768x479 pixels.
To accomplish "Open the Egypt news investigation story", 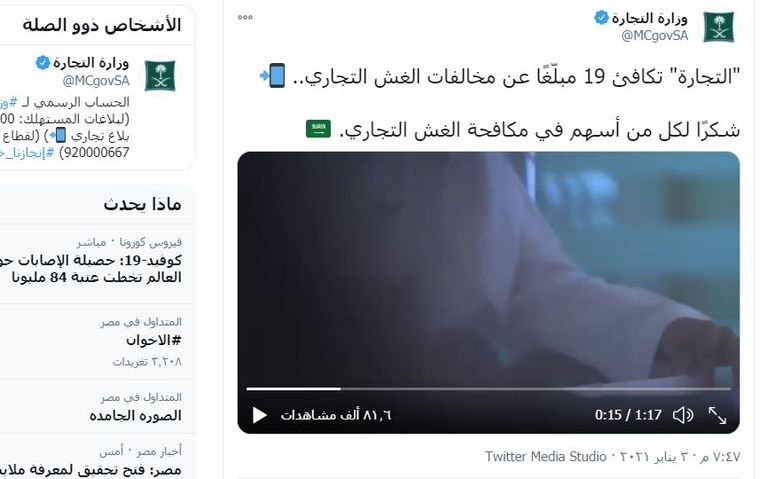I will [x=91, y=469].
